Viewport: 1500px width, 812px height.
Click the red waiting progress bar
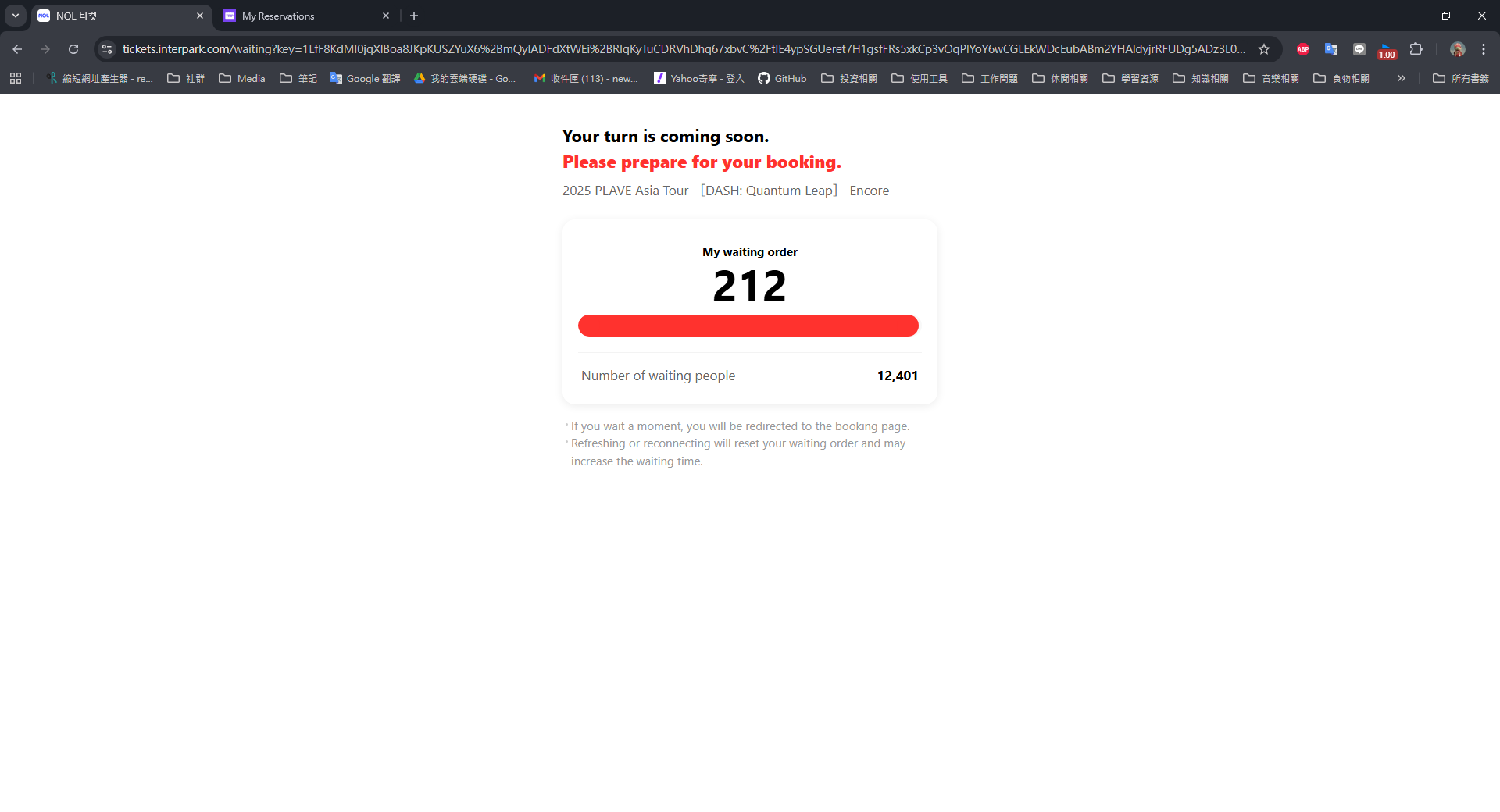(748, 326)
